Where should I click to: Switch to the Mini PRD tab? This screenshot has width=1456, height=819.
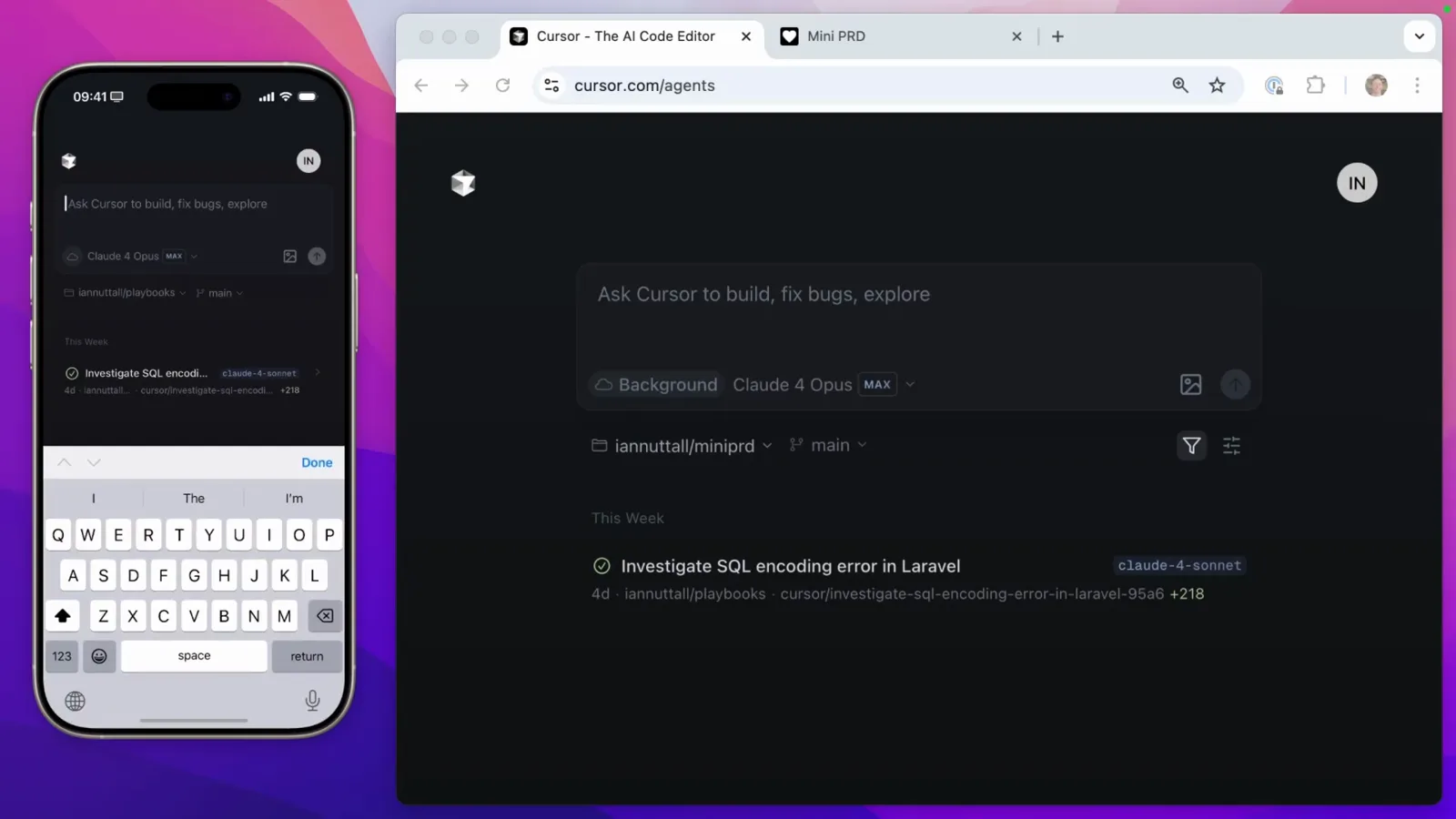coord(900,36)
